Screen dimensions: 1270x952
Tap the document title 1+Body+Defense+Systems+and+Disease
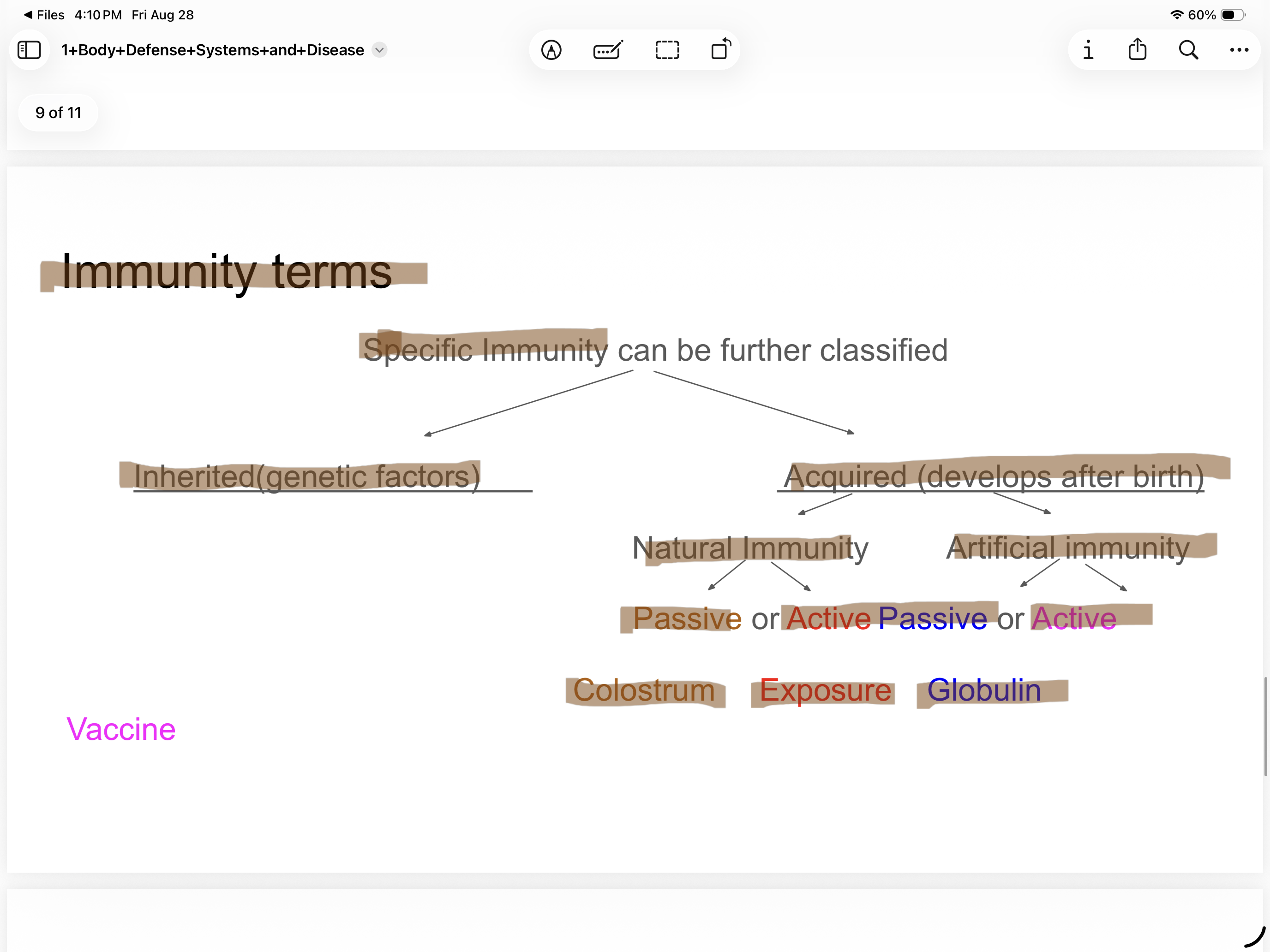click(212, 50)
